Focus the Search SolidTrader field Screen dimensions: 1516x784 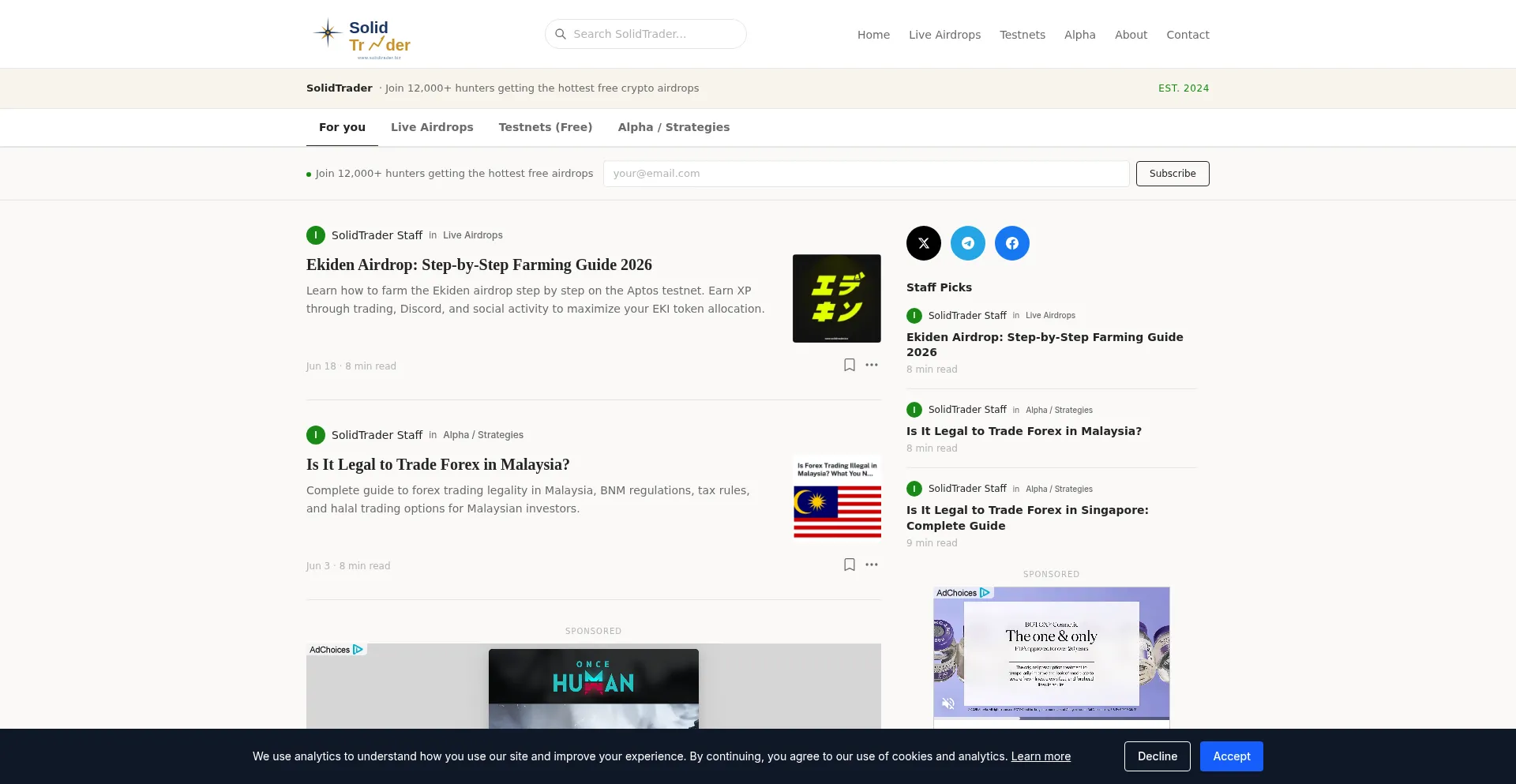point(646,34)
